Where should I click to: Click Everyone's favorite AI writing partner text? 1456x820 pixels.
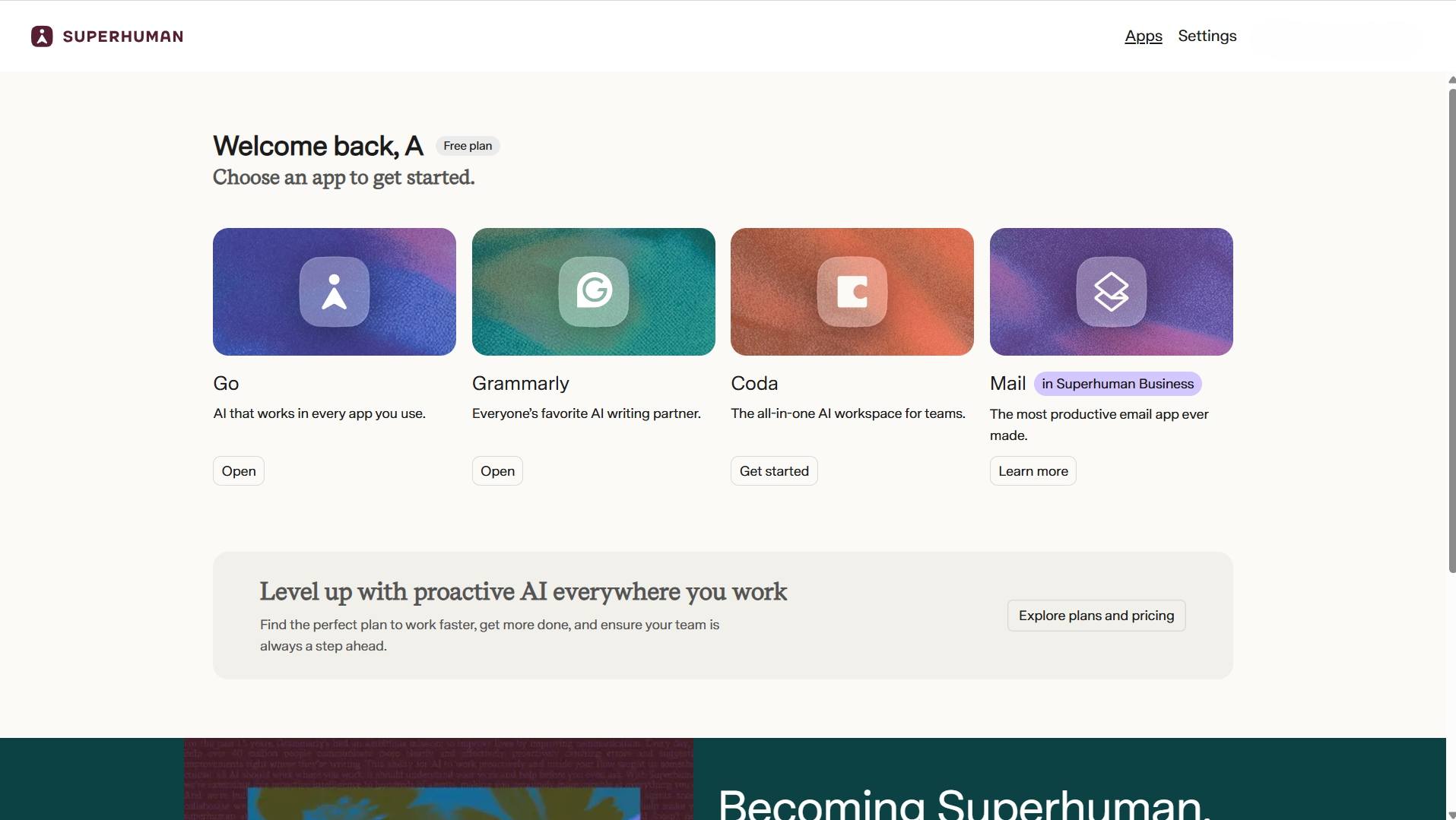coord(586,413)
